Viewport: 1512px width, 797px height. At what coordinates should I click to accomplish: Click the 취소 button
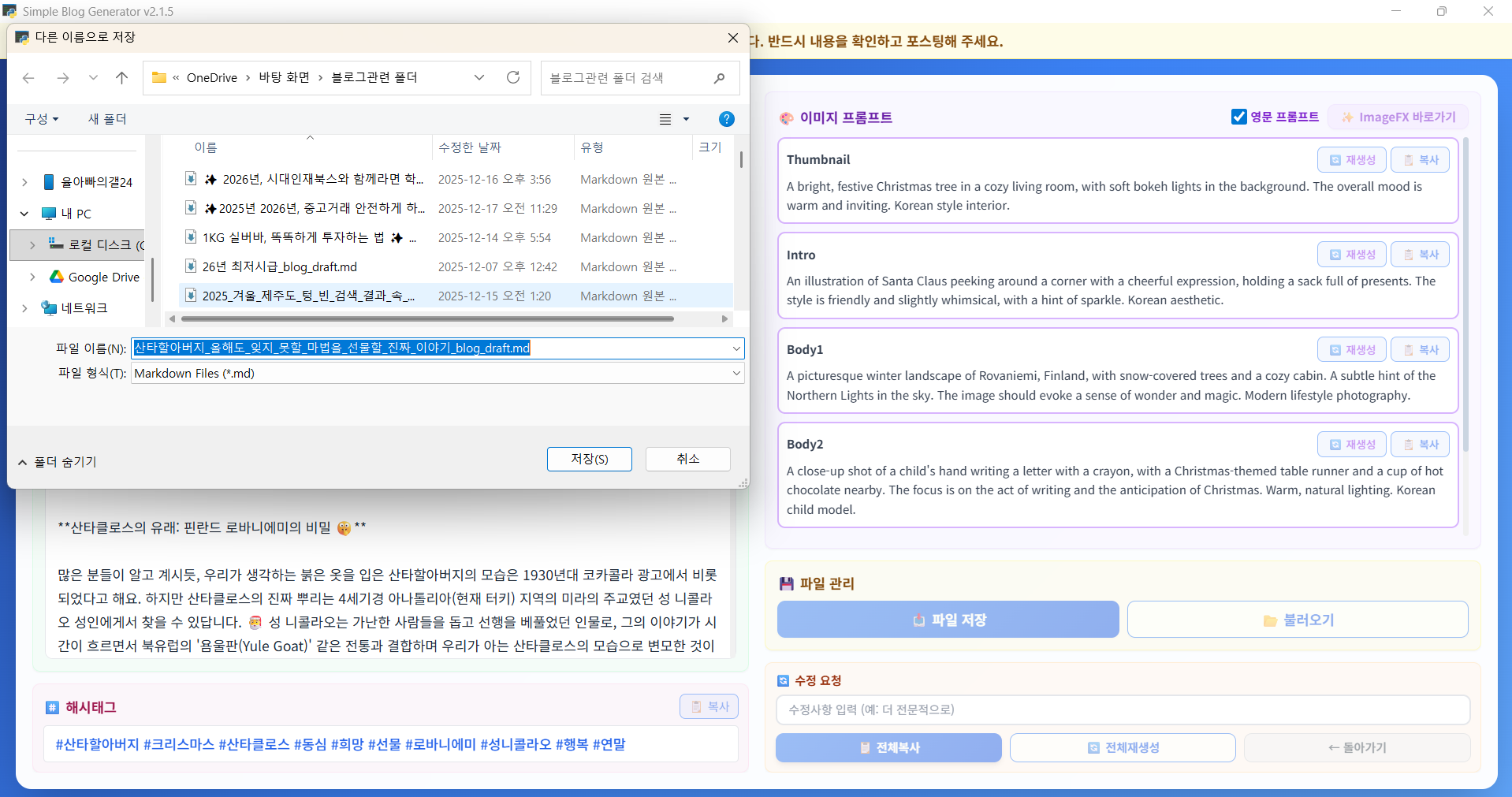pyautogui.click(x=687, y=459)
